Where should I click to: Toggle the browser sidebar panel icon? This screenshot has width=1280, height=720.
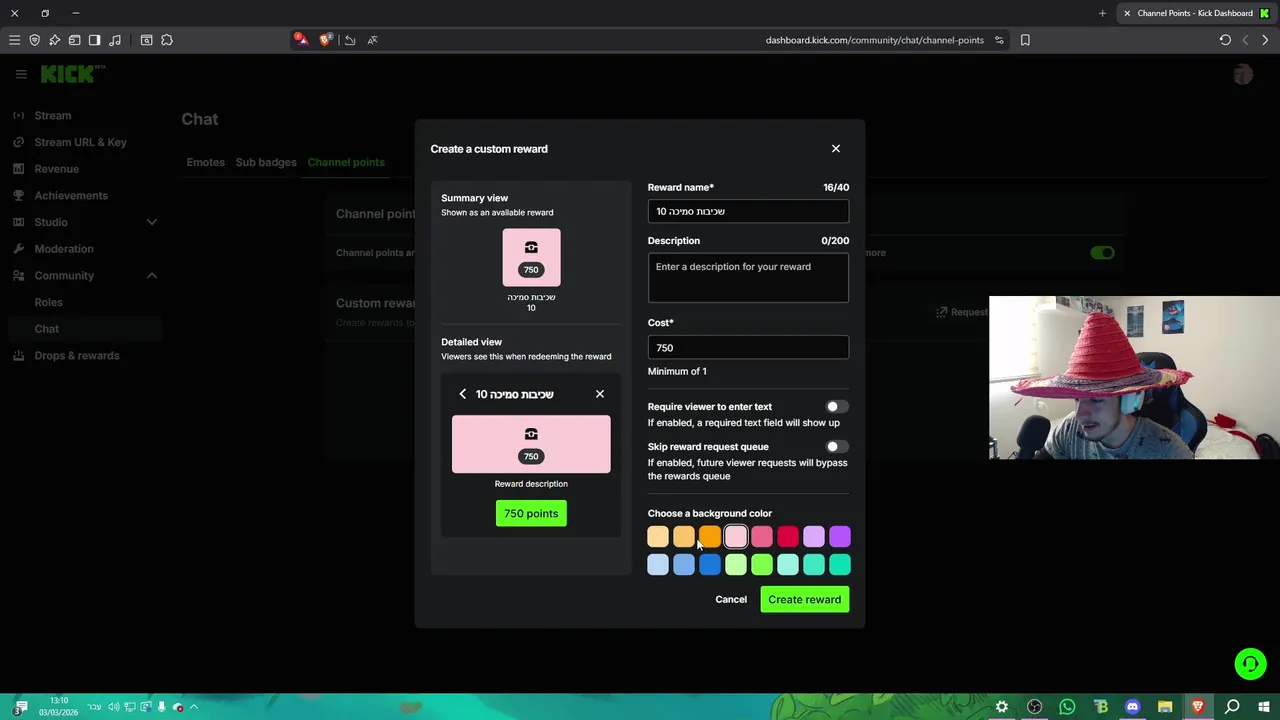click(x=94, y=40)
